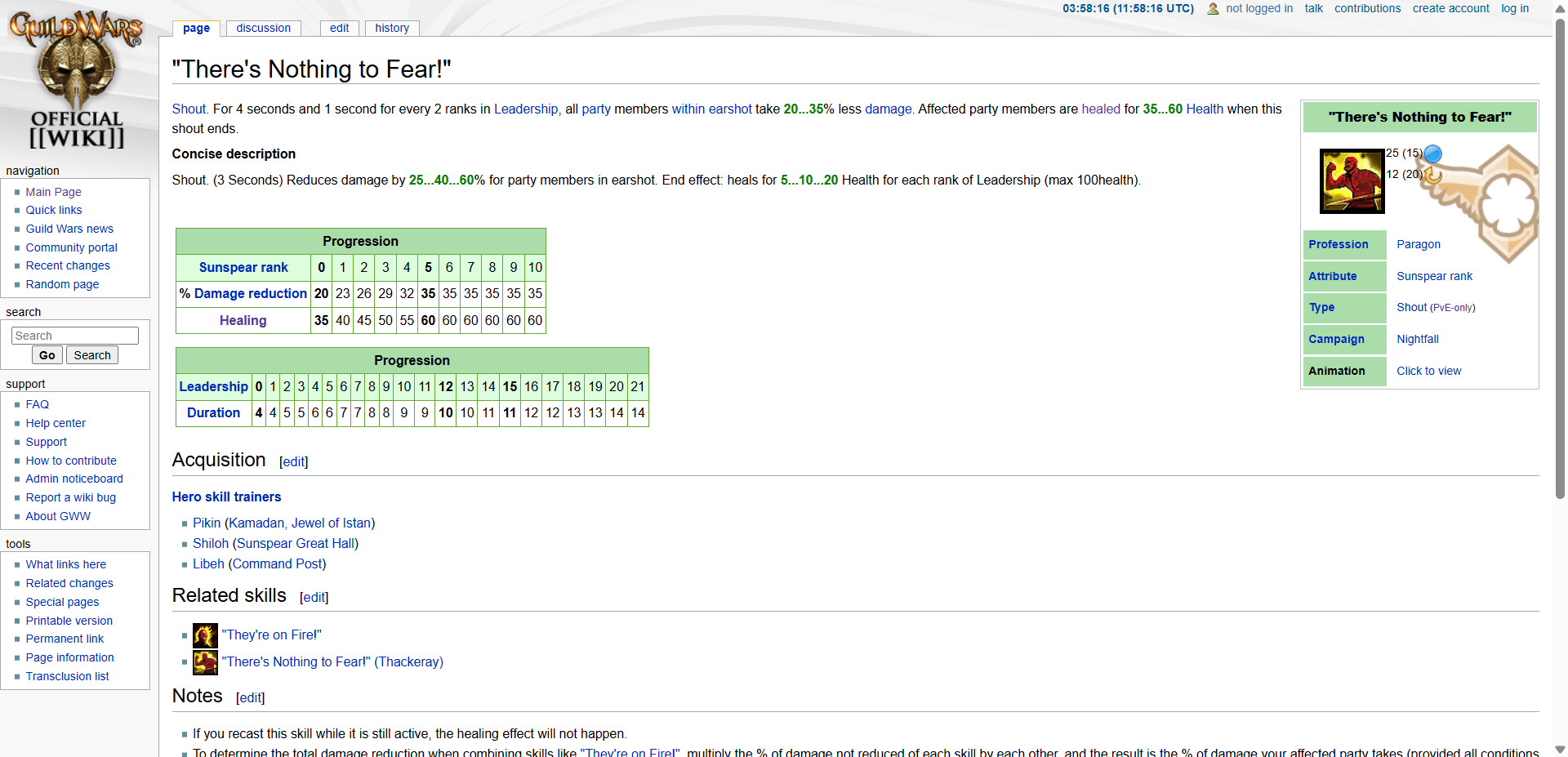Open Page information link
1568x757 pixels.
69,657
